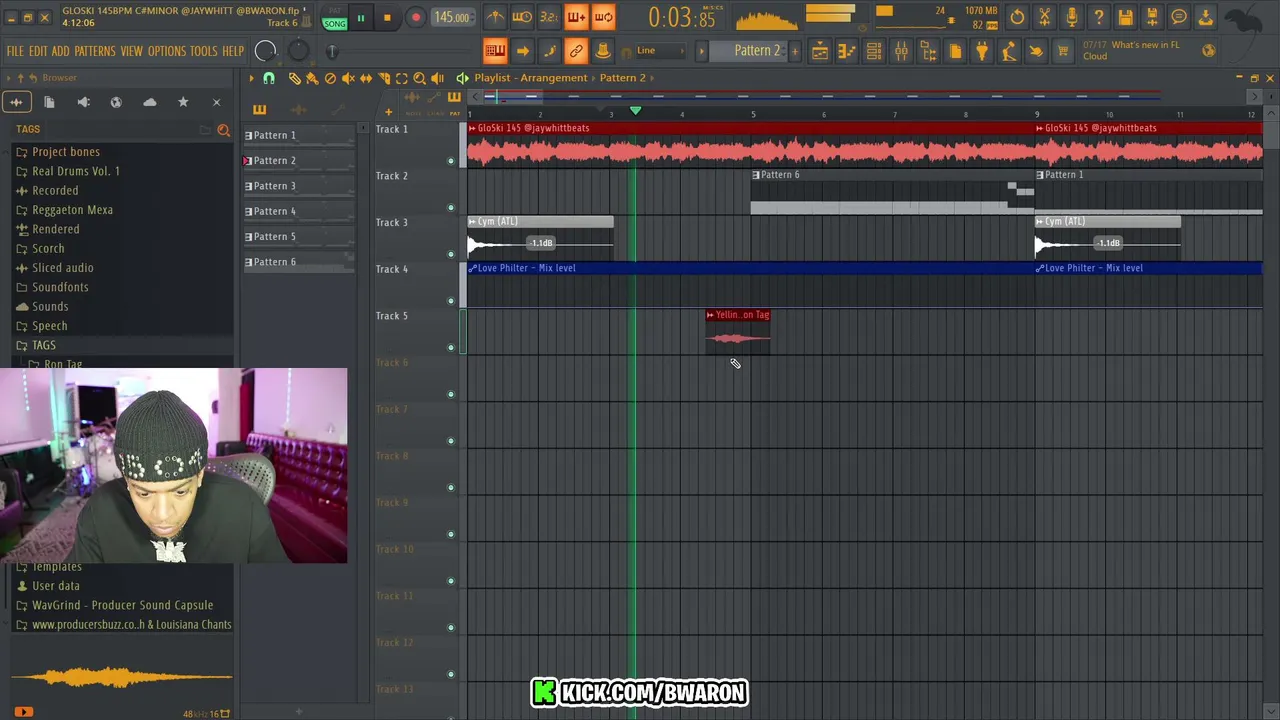Open the Line snap dropdown
1280x720 pixels.
tap(660, 51)
